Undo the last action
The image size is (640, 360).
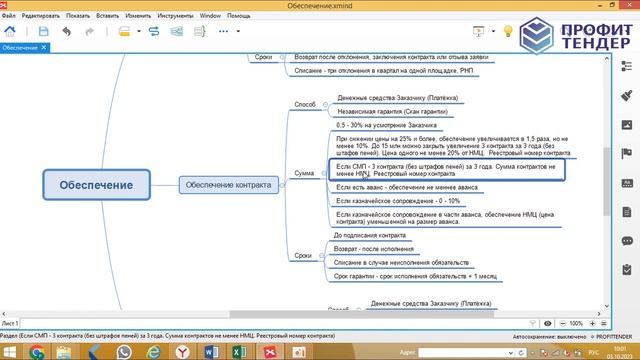[67, 31]
